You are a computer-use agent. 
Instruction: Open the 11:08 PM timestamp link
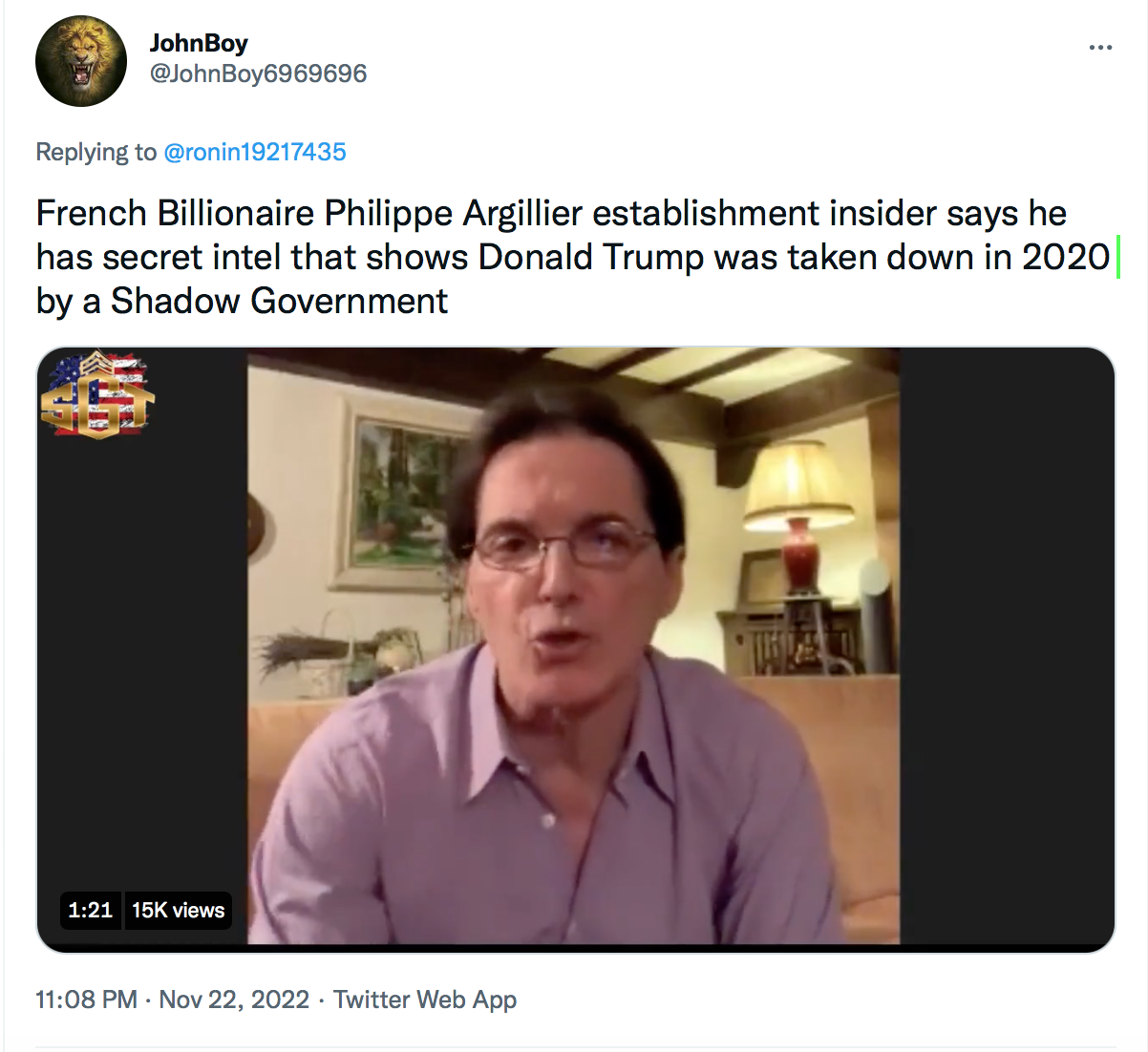87,999
